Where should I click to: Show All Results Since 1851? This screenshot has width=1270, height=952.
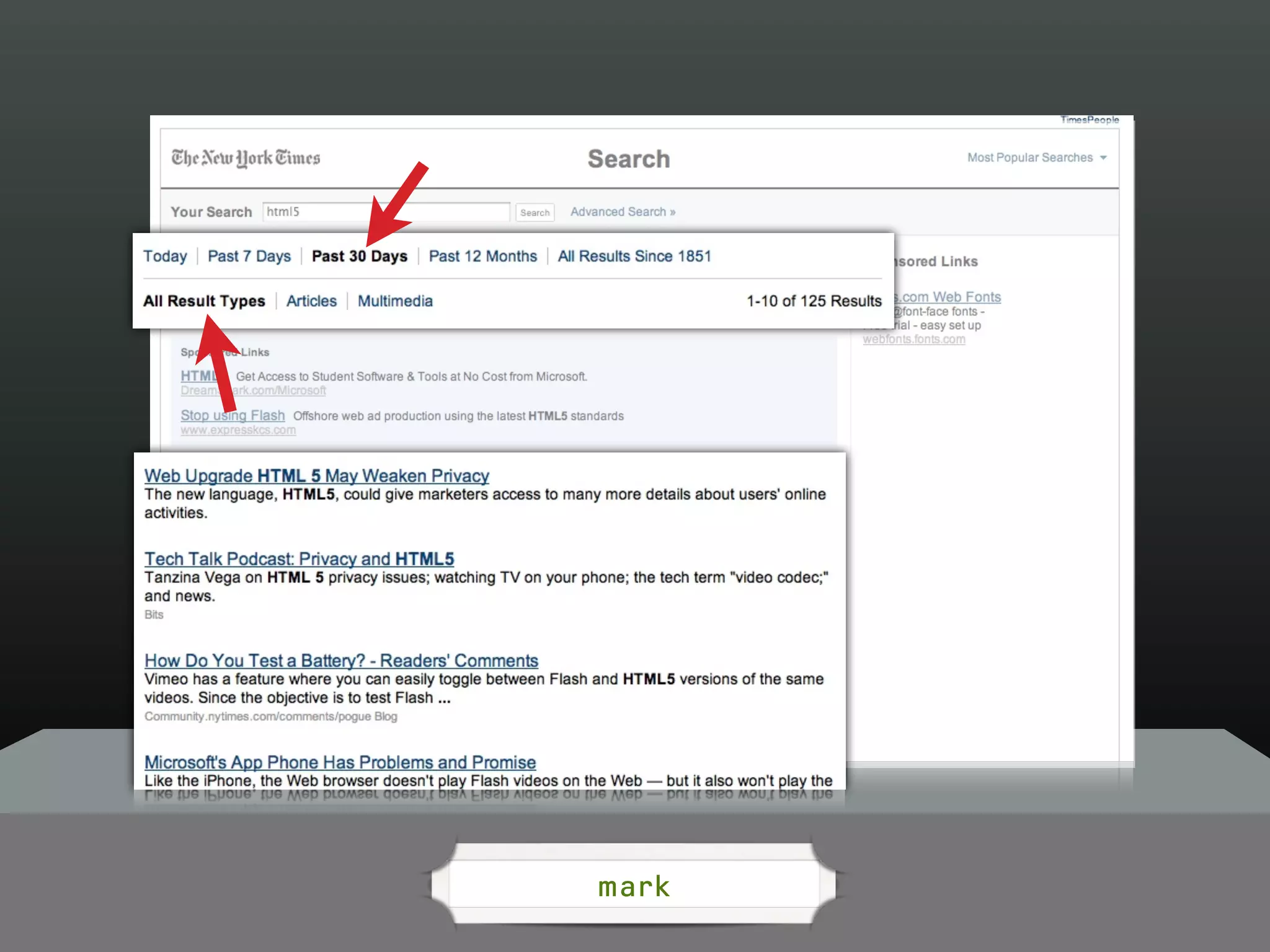pos(634,257)
